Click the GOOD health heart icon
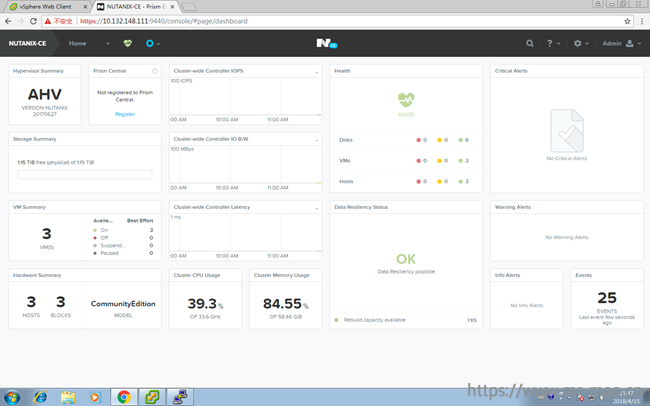The height and width of the screenshot is (406, 650). click(406, 100)
